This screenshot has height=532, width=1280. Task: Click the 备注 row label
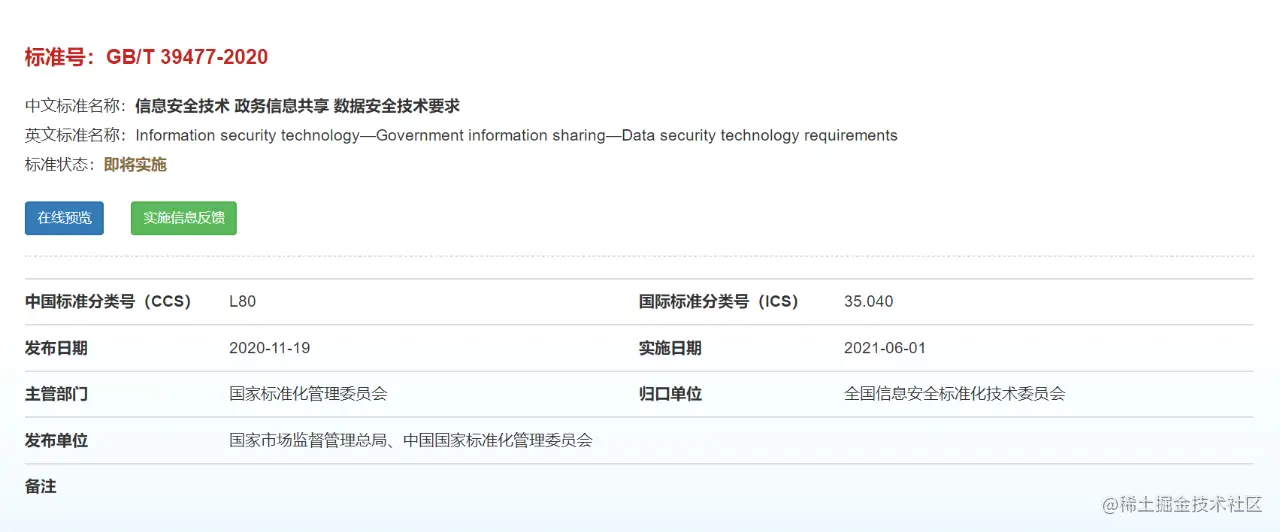point(41,487)
